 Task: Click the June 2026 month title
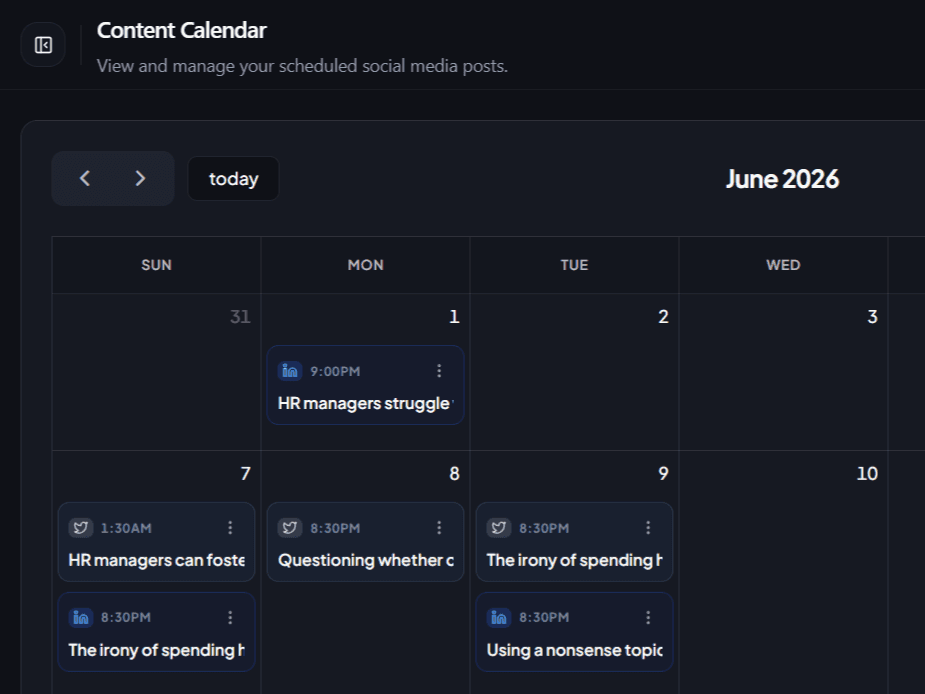(782, 179)
